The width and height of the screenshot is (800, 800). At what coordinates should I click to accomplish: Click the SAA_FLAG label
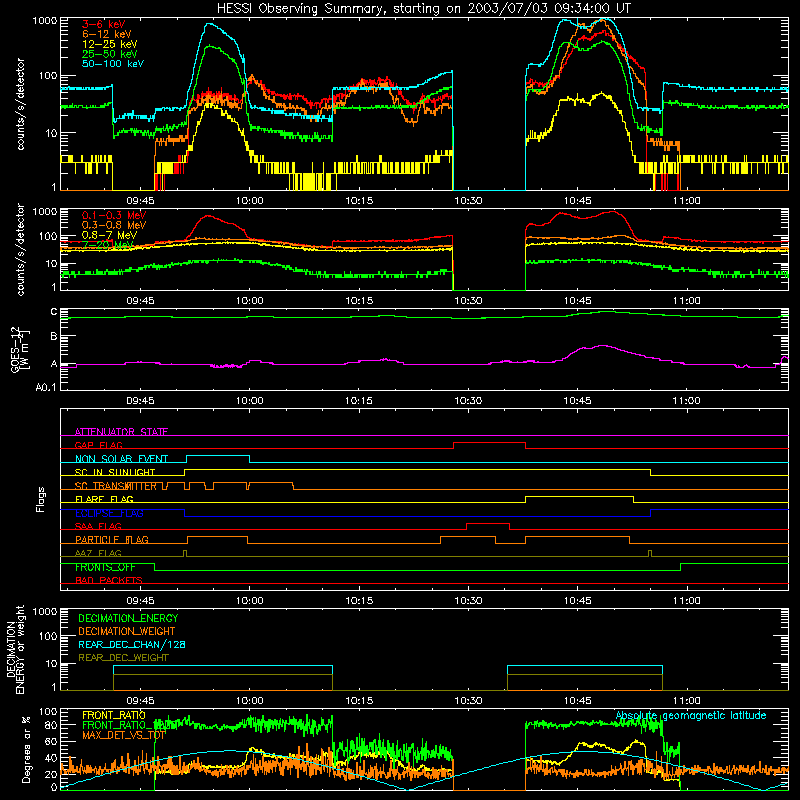(98, 527)
